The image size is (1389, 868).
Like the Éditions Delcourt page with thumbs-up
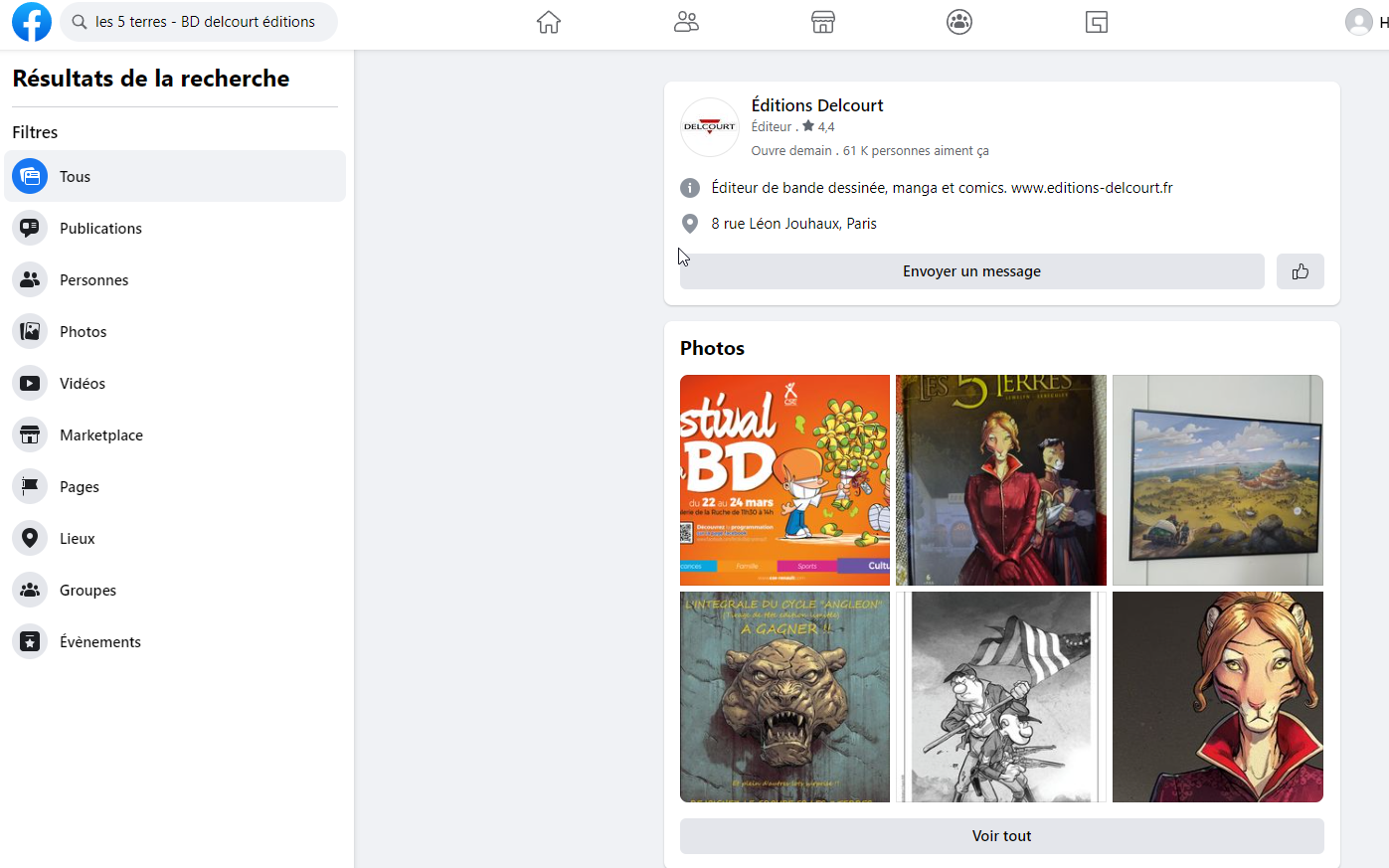(1301, 271)
